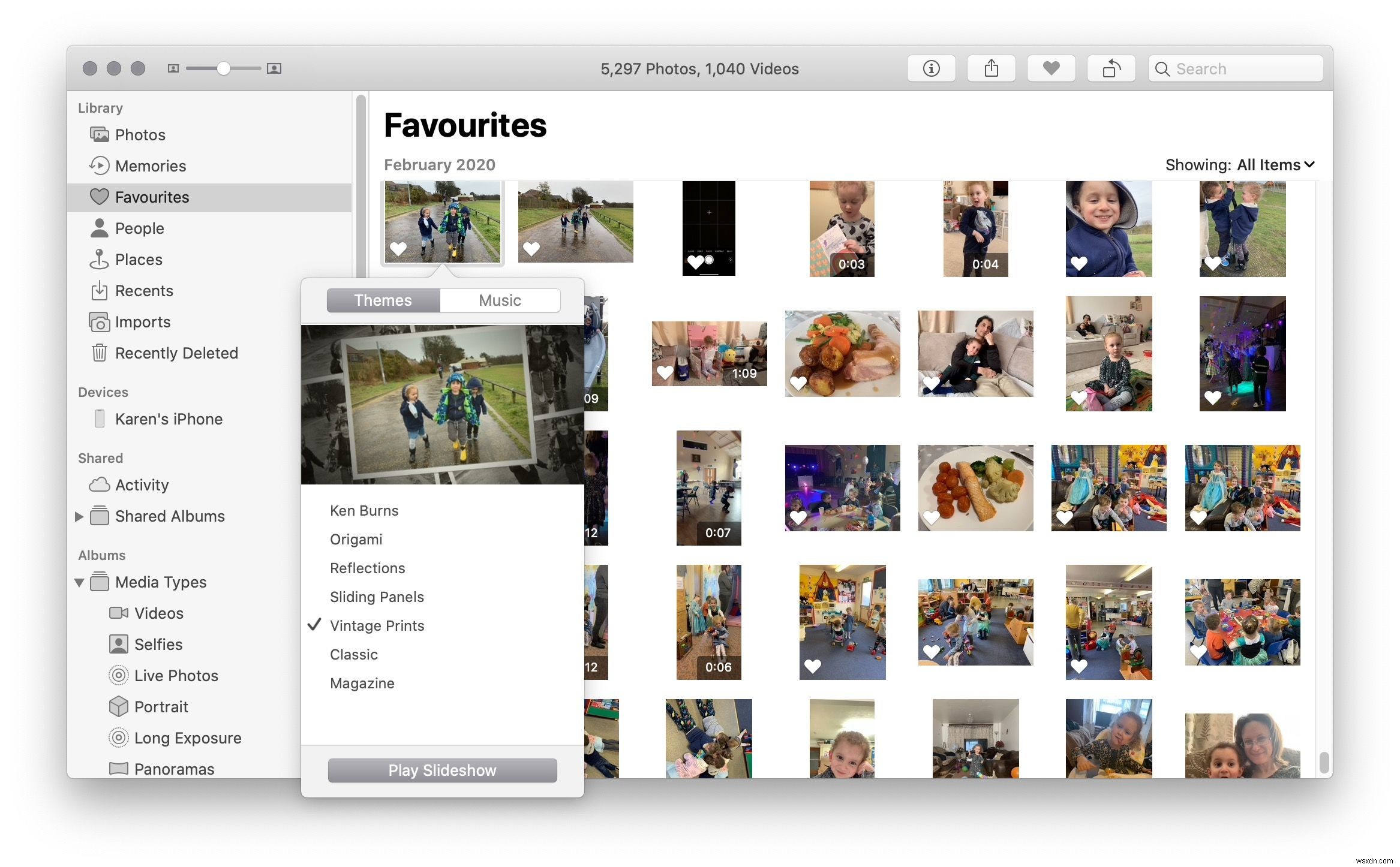Drag the thumbnail size slider
This screenshot has width=1400, height=867.
220,68
